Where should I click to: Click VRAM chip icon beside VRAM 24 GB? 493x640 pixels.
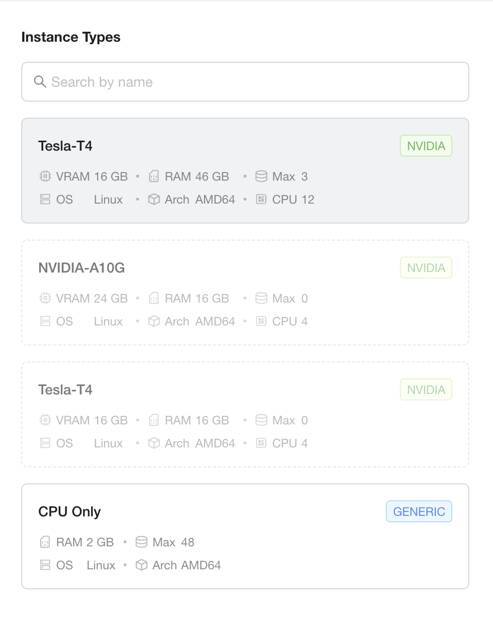click(45, 298)
